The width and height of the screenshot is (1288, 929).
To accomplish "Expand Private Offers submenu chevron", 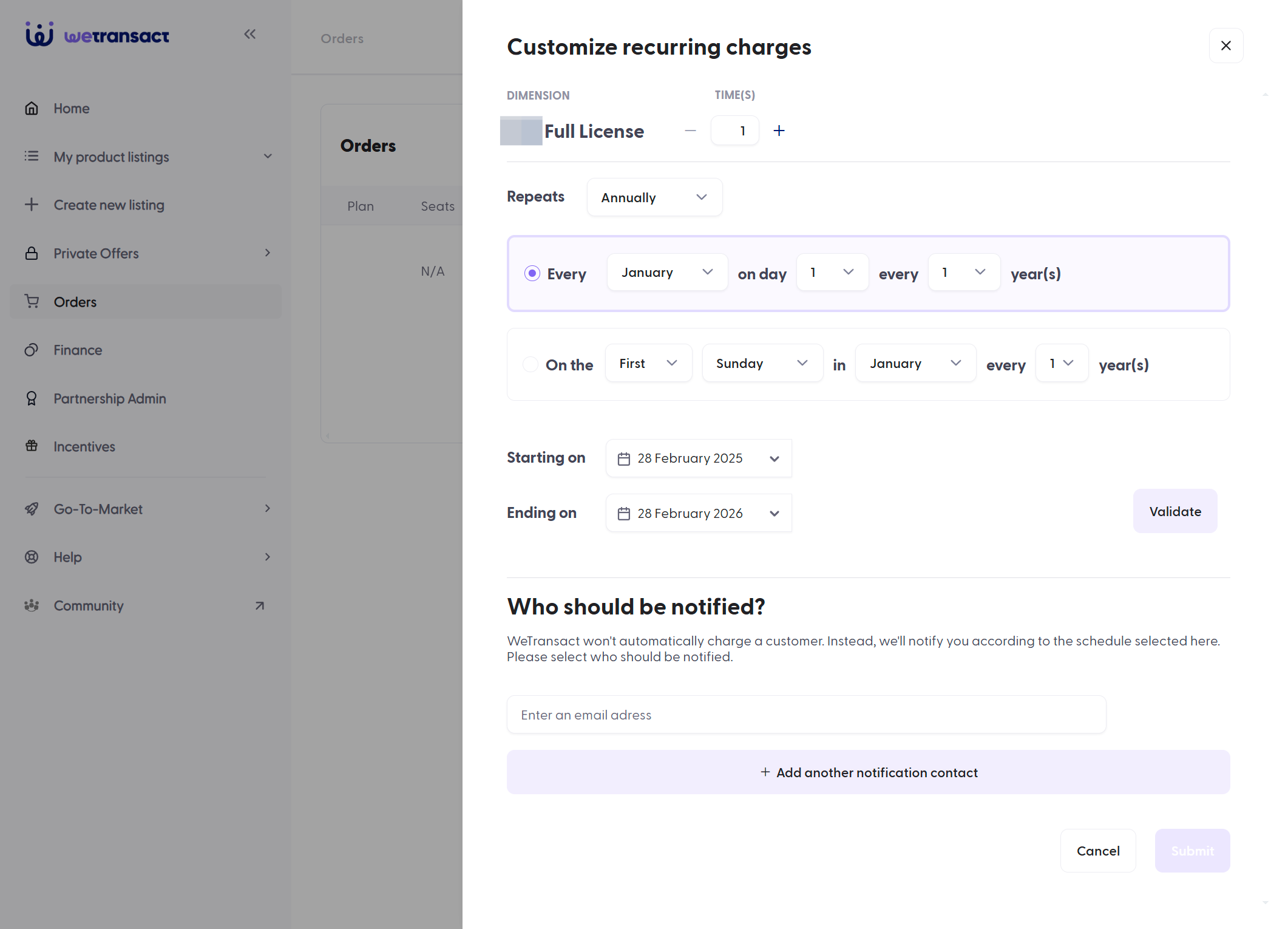I will tap(268, 253).
